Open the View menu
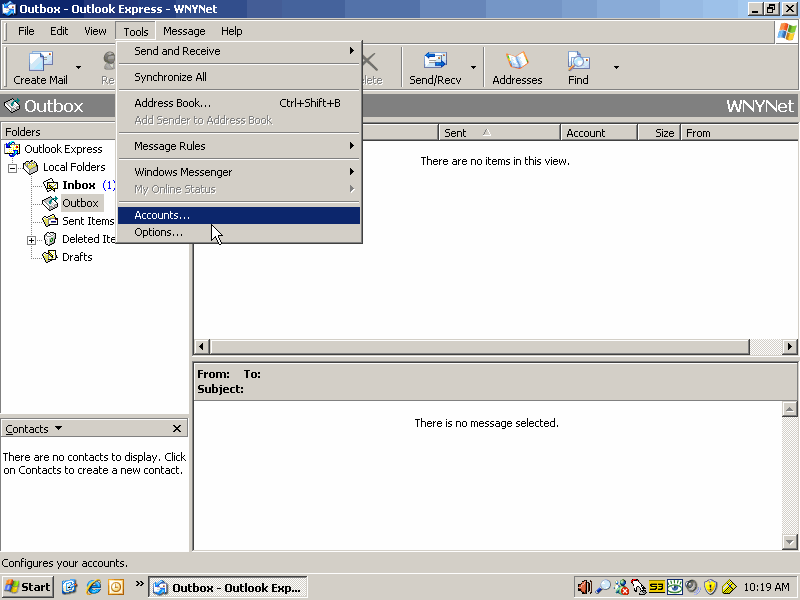Screen dimensions: 800x600 coord(95,31)
